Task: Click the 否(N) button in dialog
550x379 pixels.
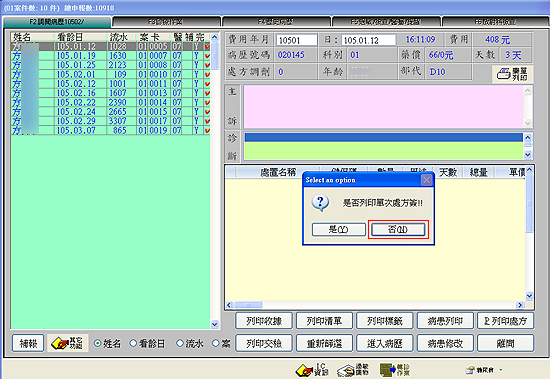Action: pos(398,230)
